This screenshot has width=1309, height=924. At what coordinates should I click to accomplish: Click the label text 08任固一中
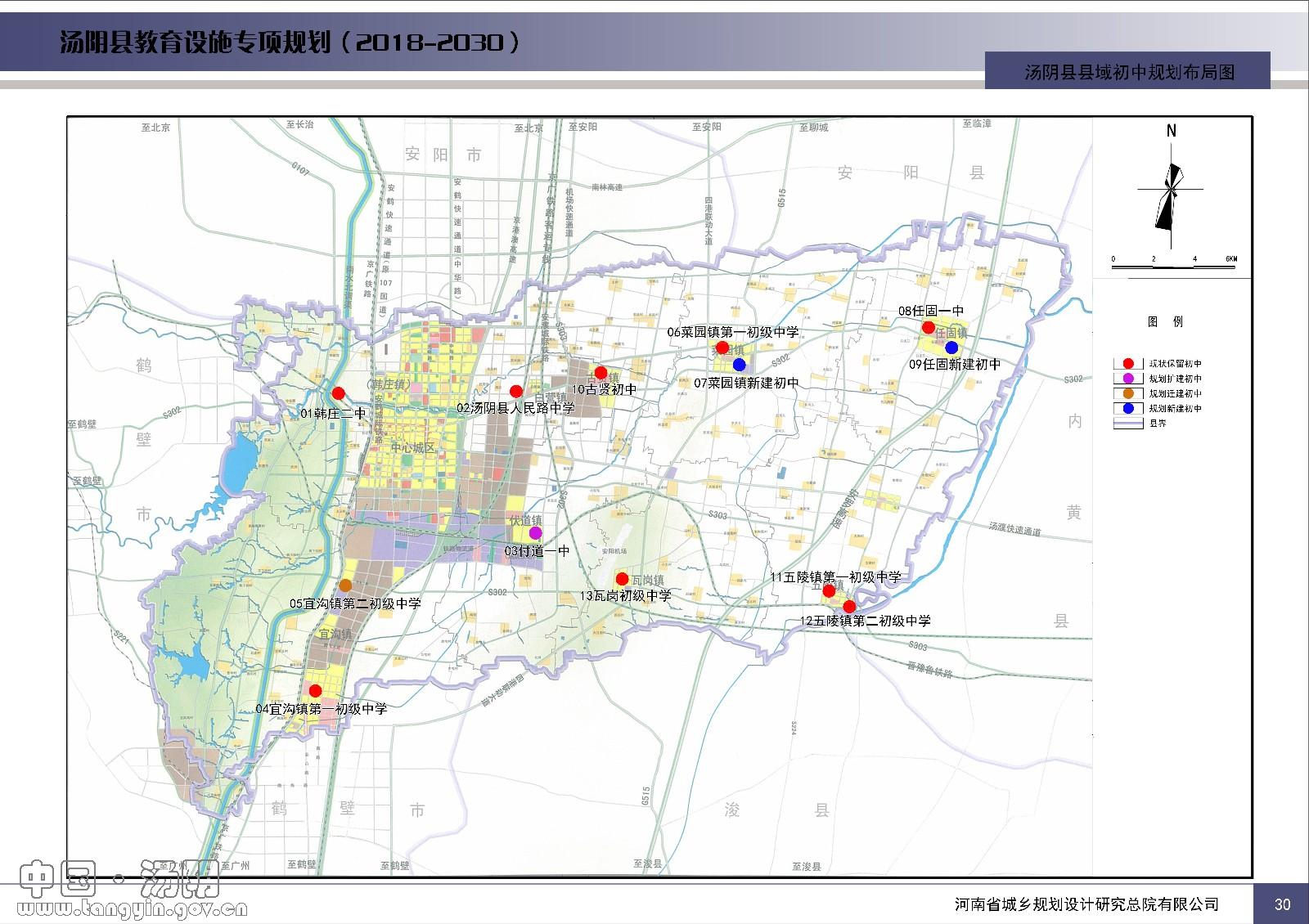pyautogui.click(x=931, y=311)
